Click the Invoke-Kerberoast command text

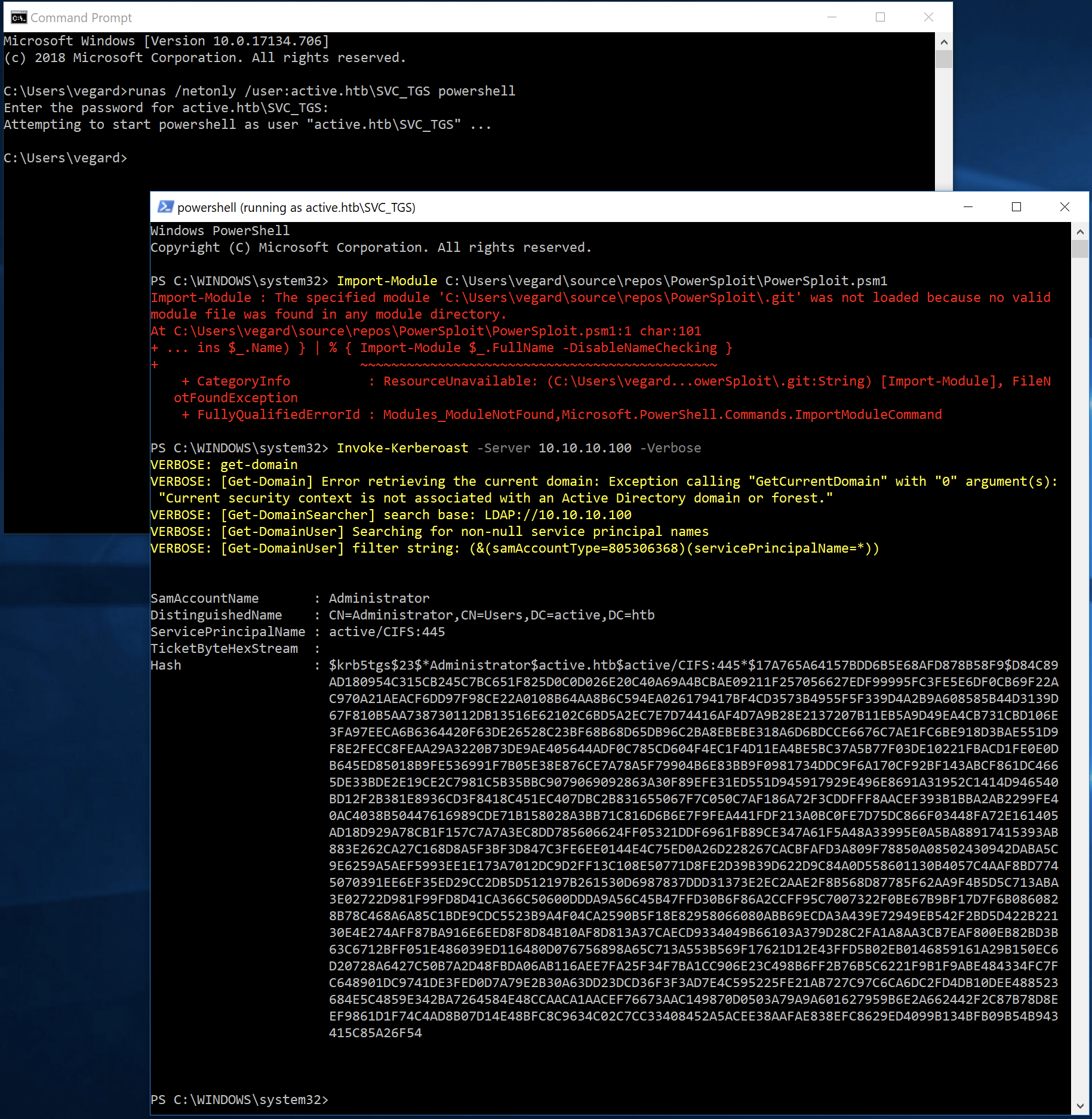(402, 448)
